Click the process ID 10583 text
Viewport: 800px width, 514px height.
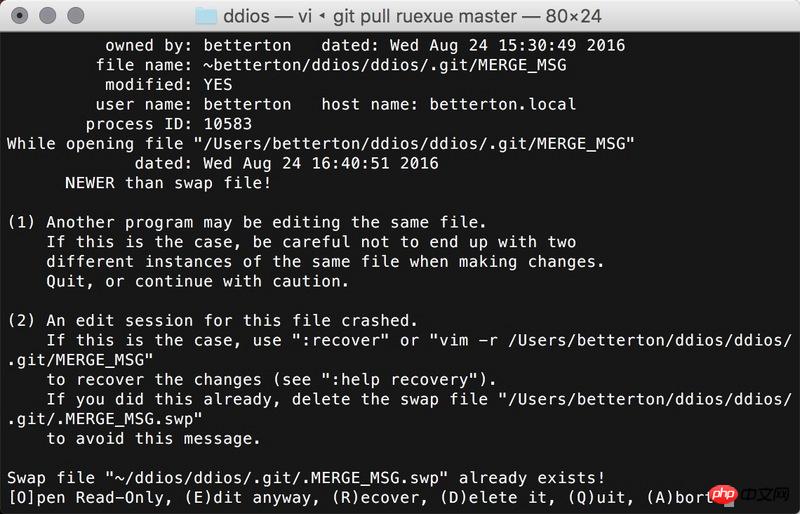[228, 124]
